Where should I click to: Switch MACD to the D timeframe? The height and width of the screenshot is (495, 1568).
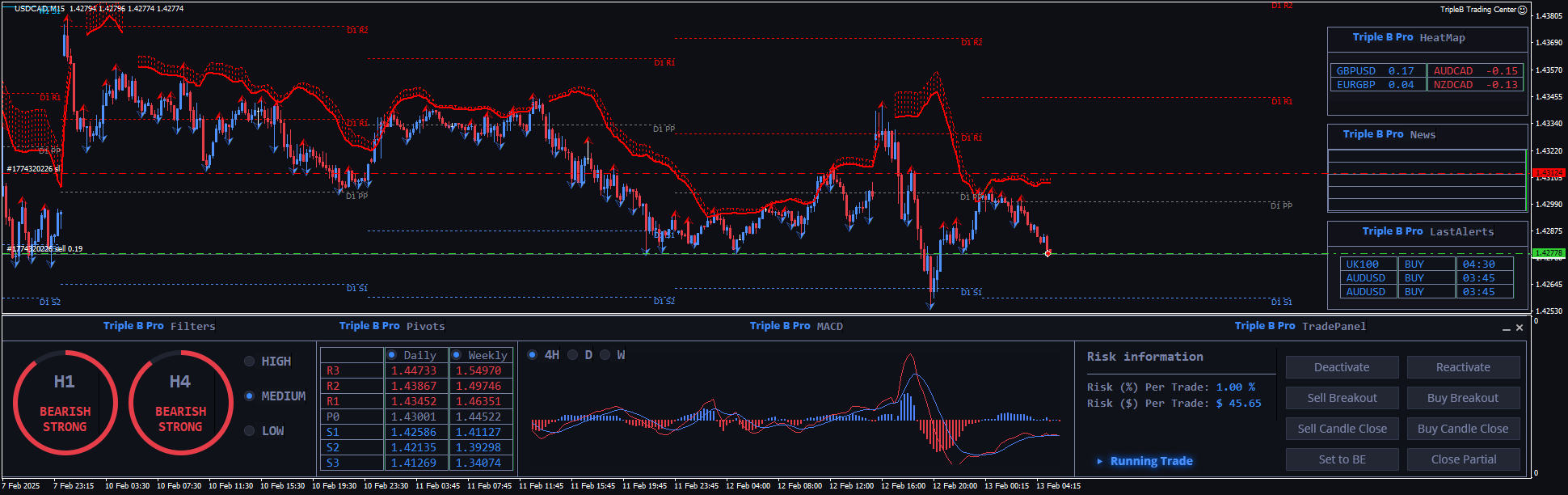pyautogui.click(x=573, y=355)
